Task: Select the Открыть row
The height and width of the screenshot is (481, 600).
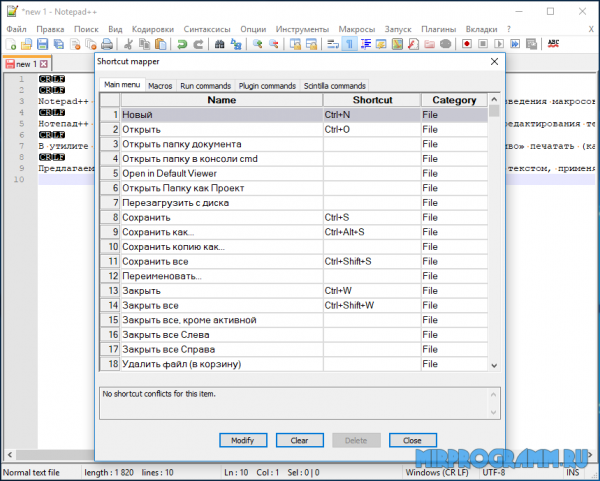Action: click(x=294, y=129)
